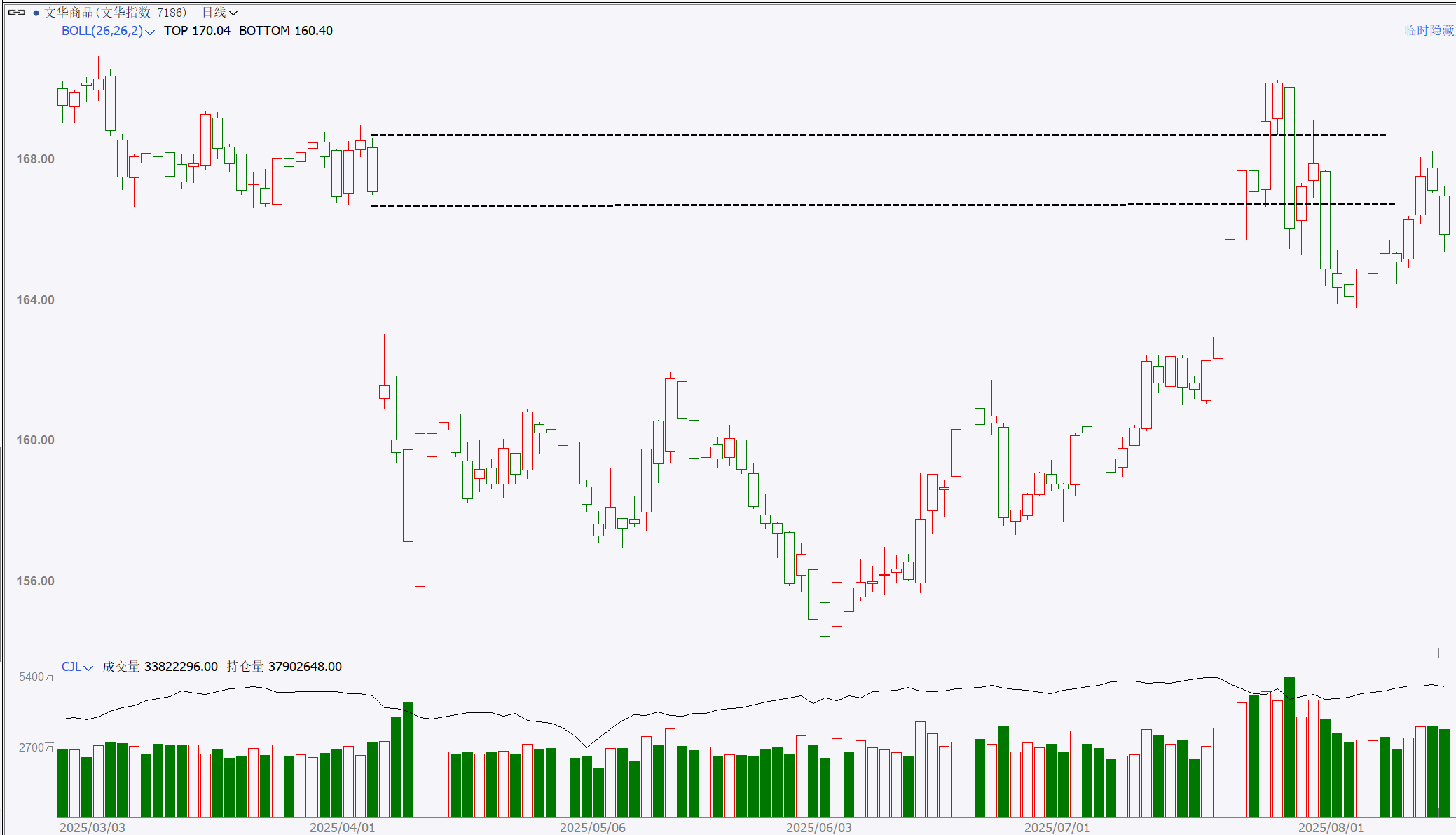The image size is (1456, 835).
Task: Click the title 文华商品(文华指数 7186)
Action: pos(116,13)
